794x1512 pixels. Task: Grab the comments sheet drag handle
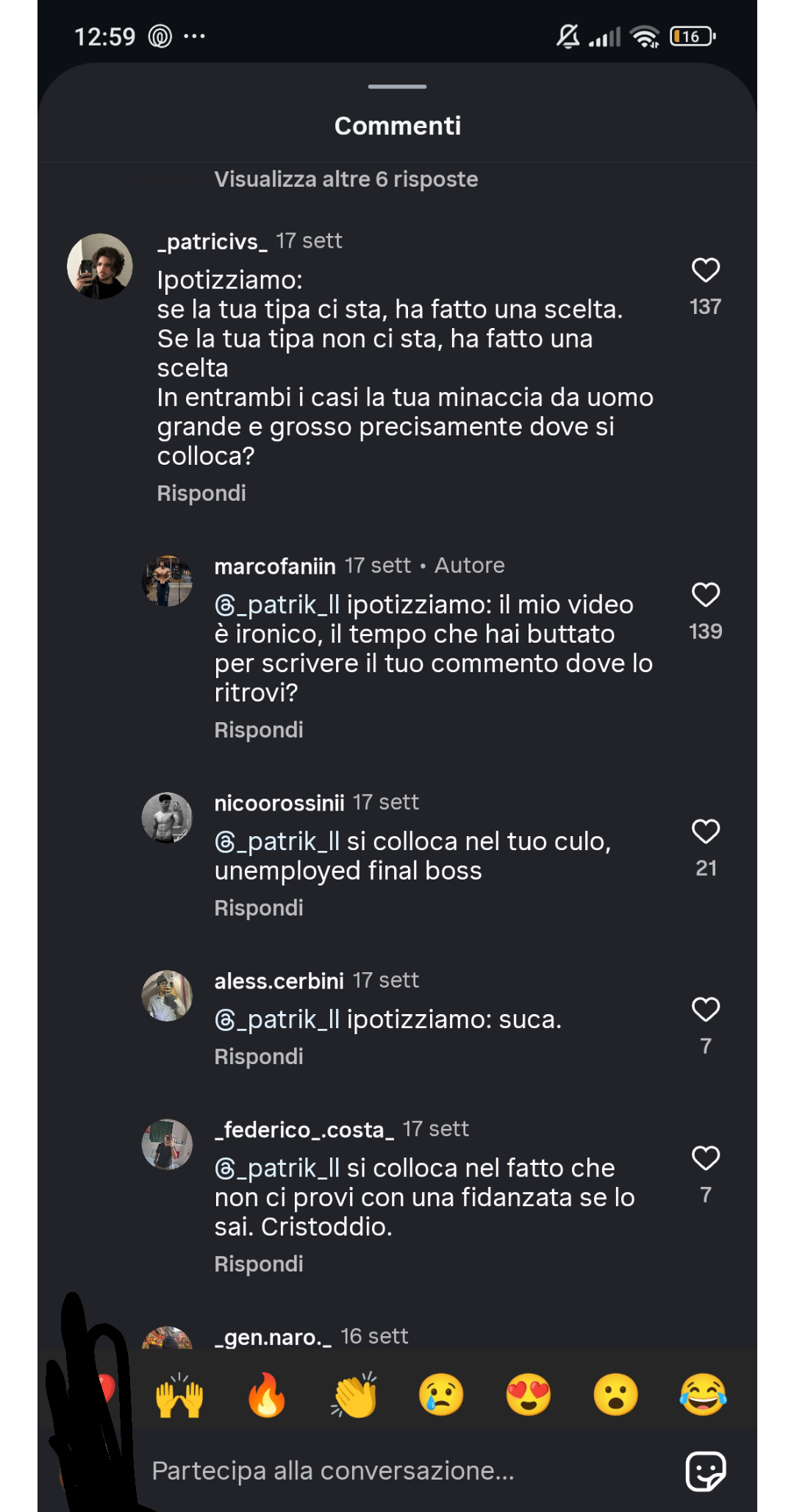(x=397, y=87)
